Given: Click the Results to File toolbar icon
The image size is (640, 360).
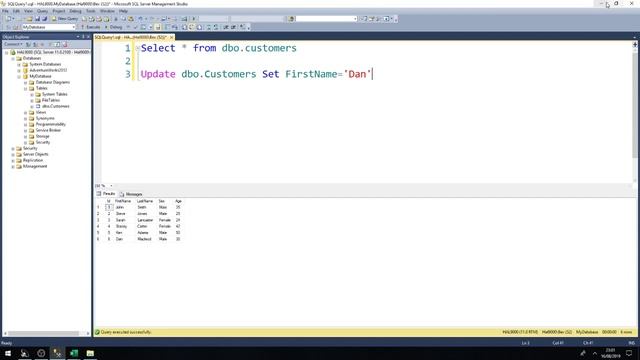Looking at the screenshot, I should [x=199, y=27].
